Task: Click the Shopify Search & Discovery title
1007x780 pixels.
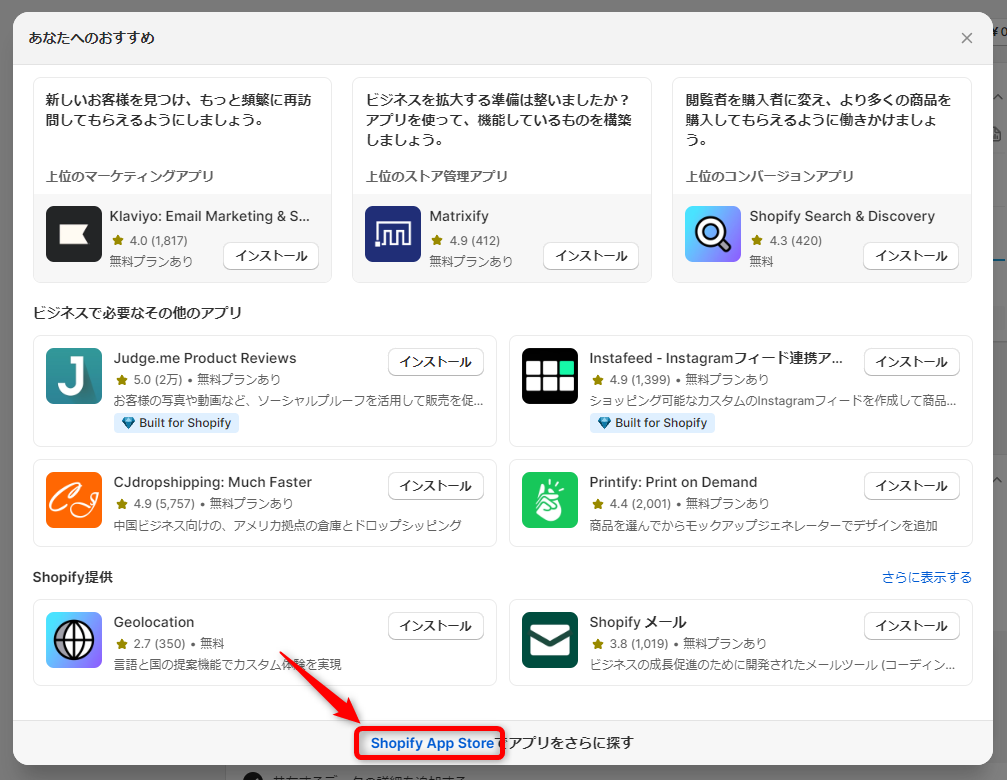Action: (842, 216)
